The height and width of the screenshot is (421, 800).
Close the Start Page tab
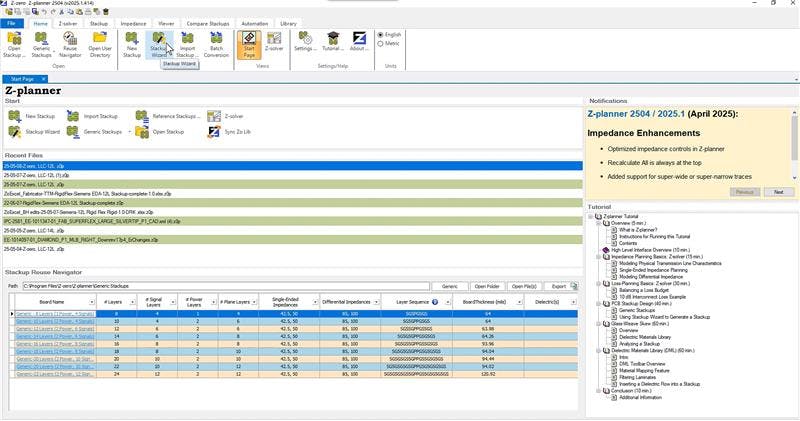[44, 79]
